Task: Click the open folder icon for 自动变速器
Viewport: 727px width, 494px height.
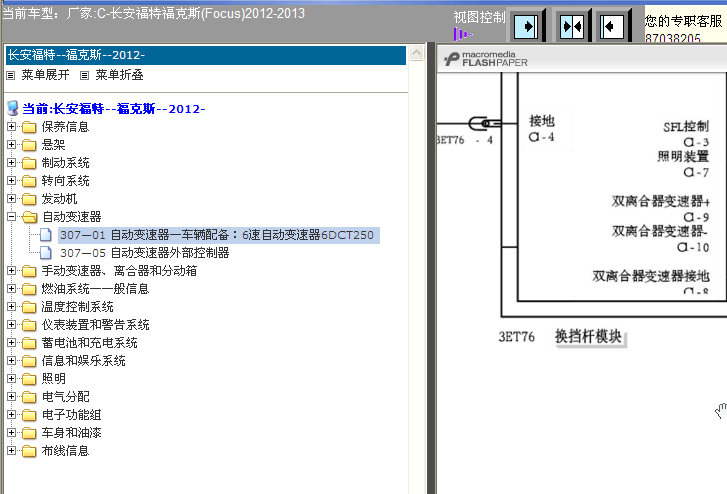Action: 30,217
